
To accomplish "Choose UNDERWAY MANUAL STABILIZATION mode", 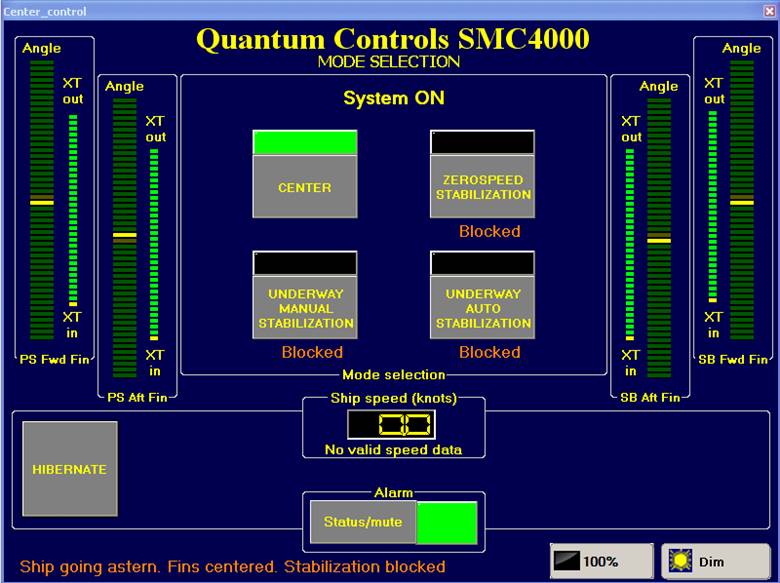I will click(x=305, y=308).
